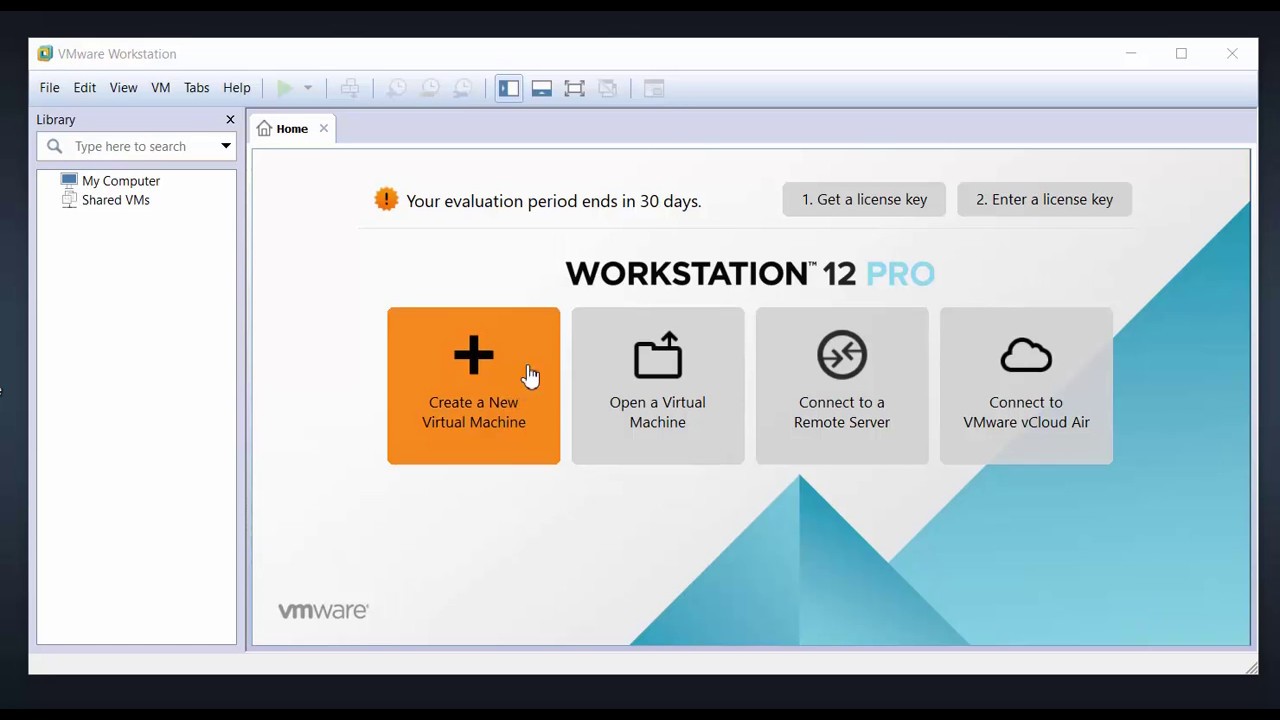Open the power options dropdown arrow

(x=308, y=88)
